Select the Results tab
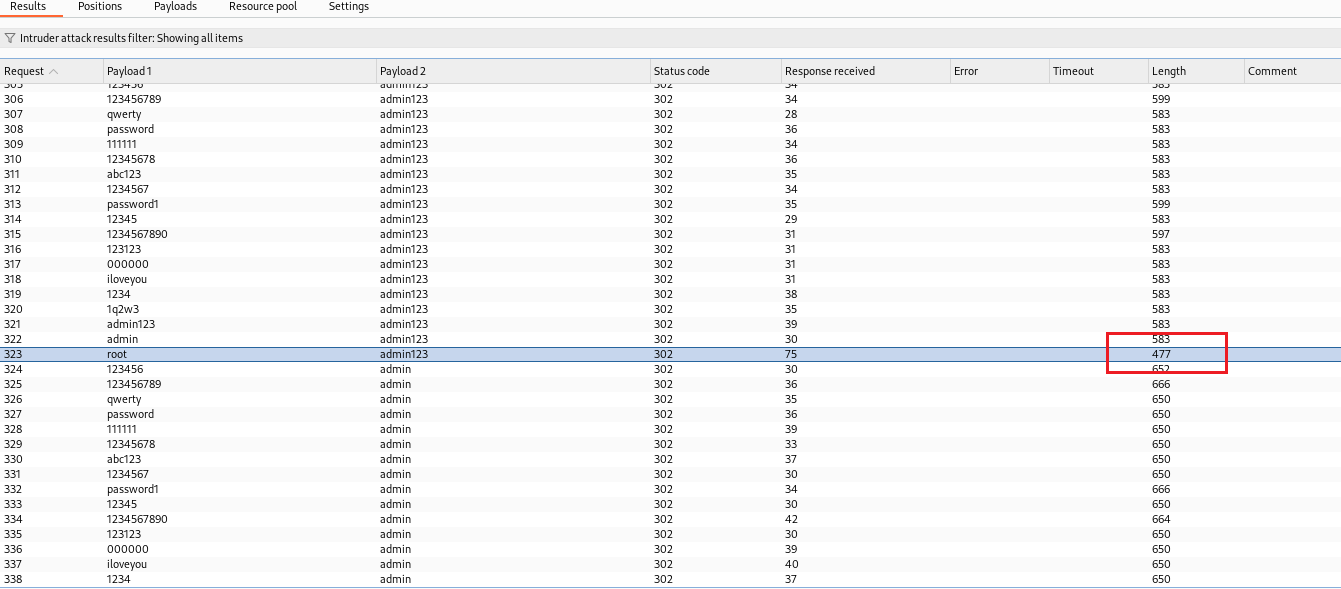Screen dimensions: 1341x589 click(x=28, y=7)
